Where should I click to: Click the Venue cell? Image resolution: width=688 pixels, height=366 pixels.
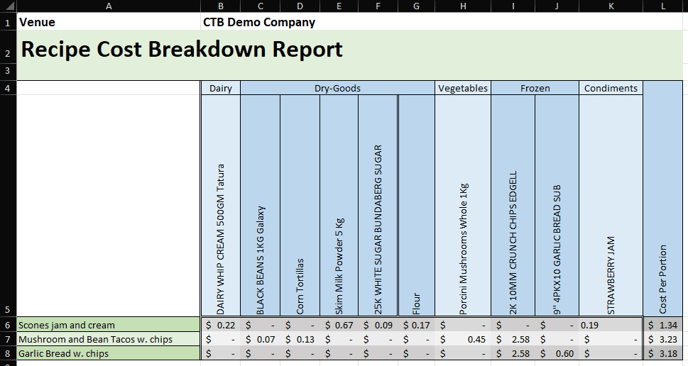(x=108, y=22)
